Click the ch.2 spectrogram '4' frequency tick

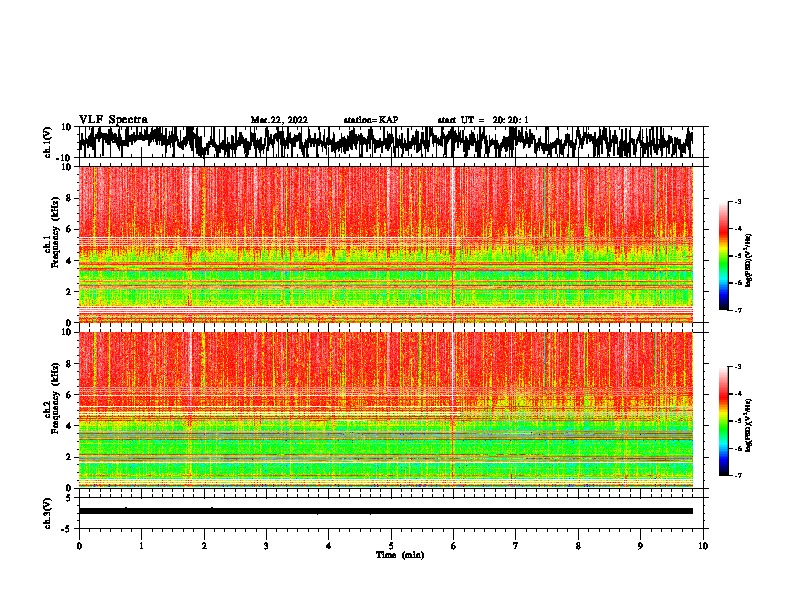(69, 426)
